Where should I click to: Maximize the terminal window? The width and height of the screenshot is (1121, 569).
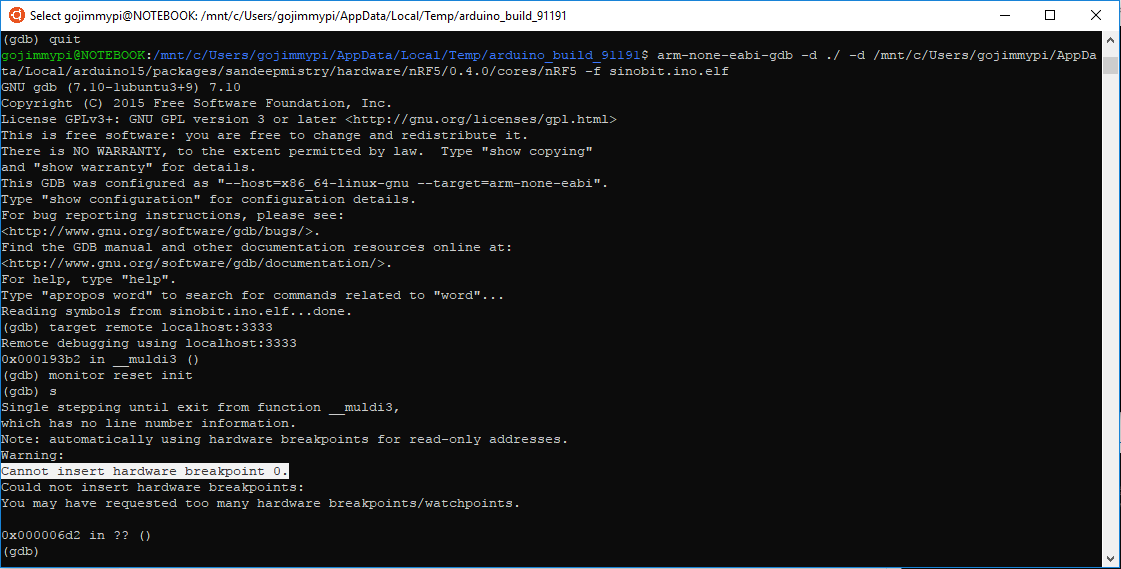click(x=1050, y=15)
